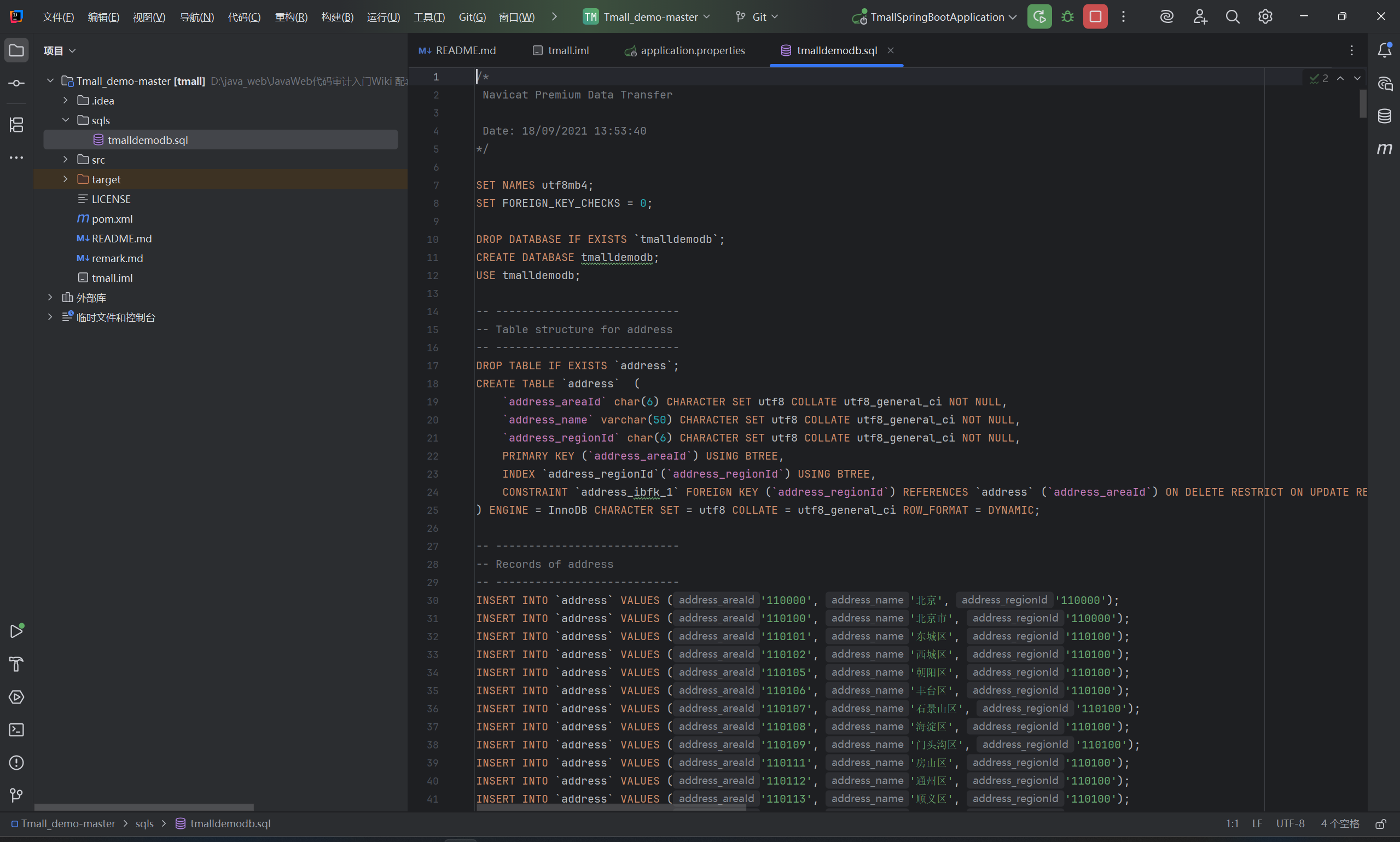Click the UTF-8 encoding status widget

1290,823
